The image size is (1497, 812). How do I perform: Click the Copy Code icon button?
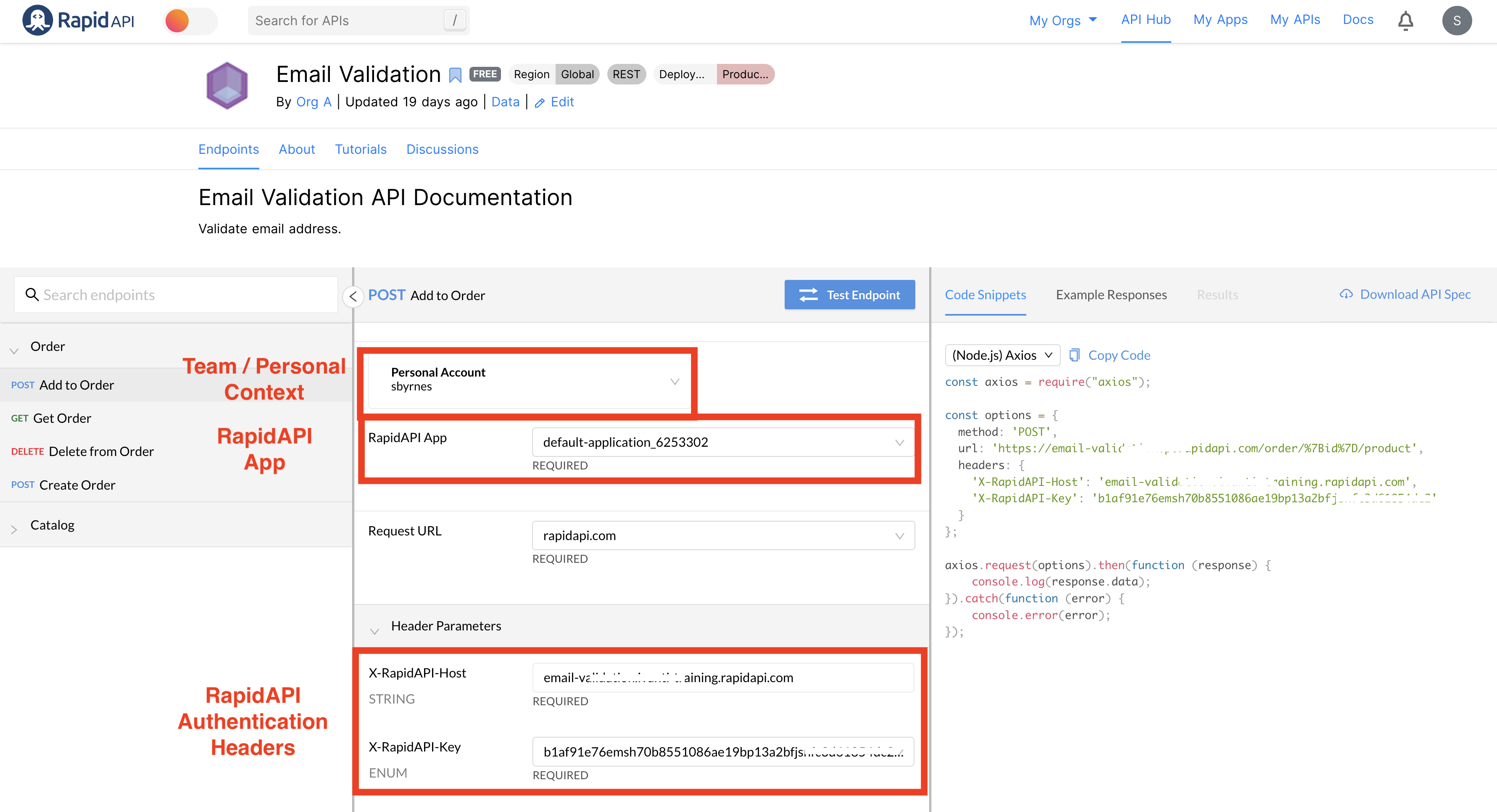coord(1074,355)
